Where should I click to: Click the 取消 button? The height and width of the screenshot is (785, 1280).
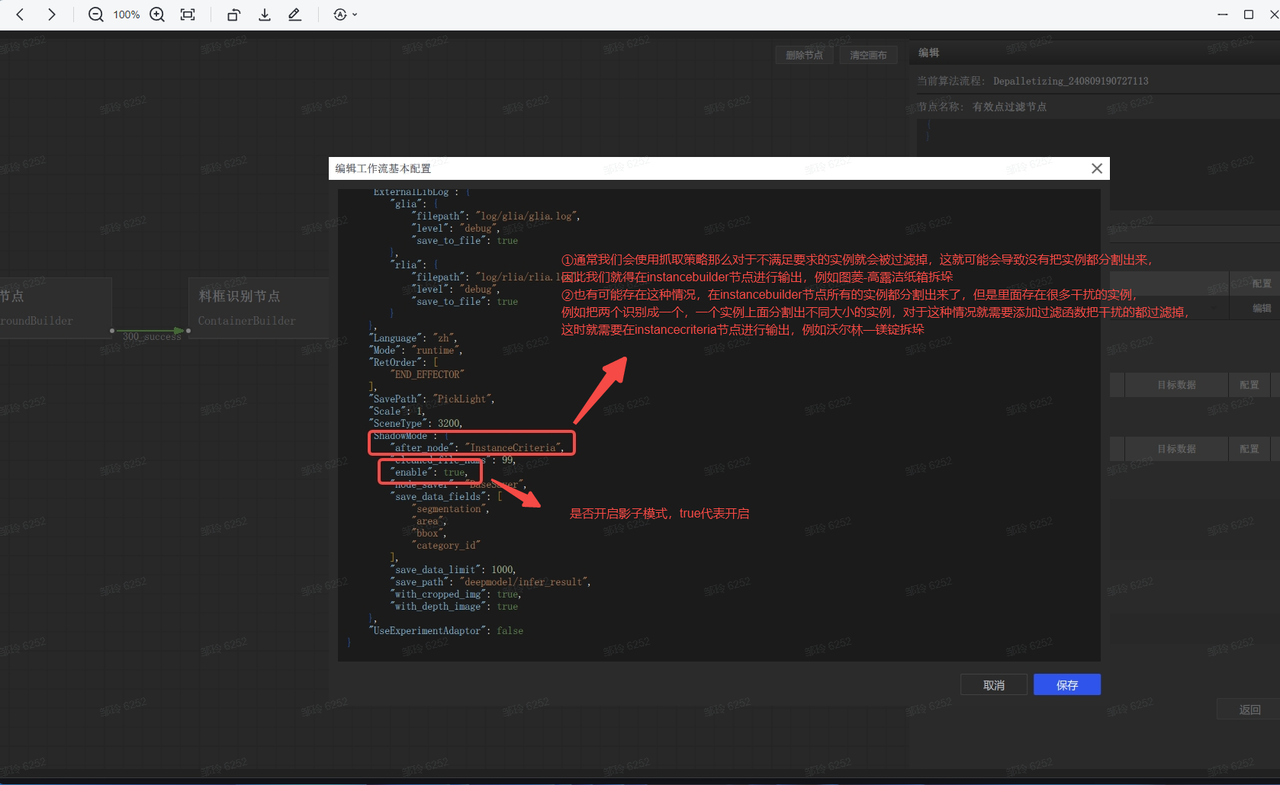tap(993, 685)
